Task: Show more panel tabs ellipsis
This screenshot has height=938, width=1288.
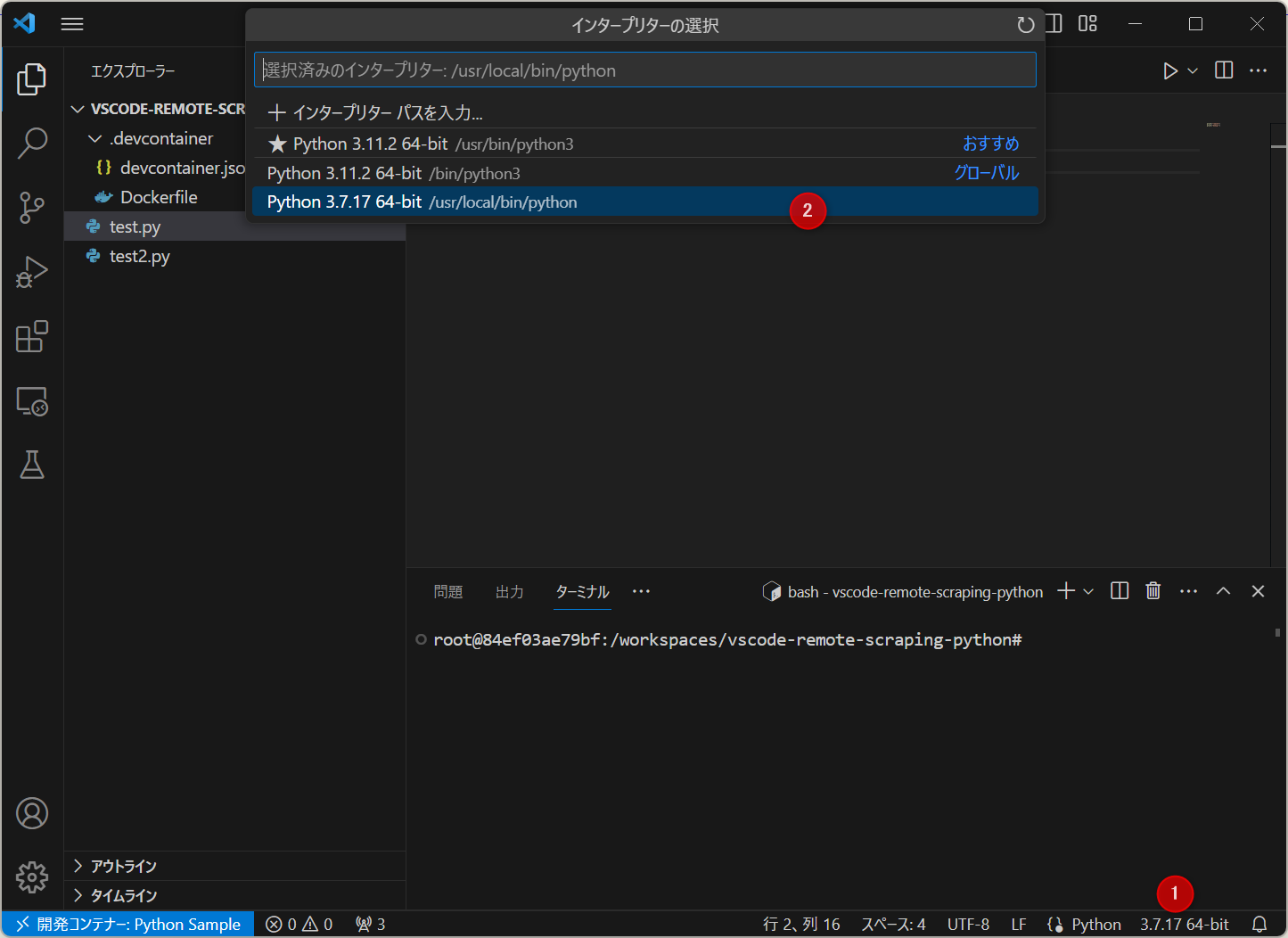Action: click(641, 591)
